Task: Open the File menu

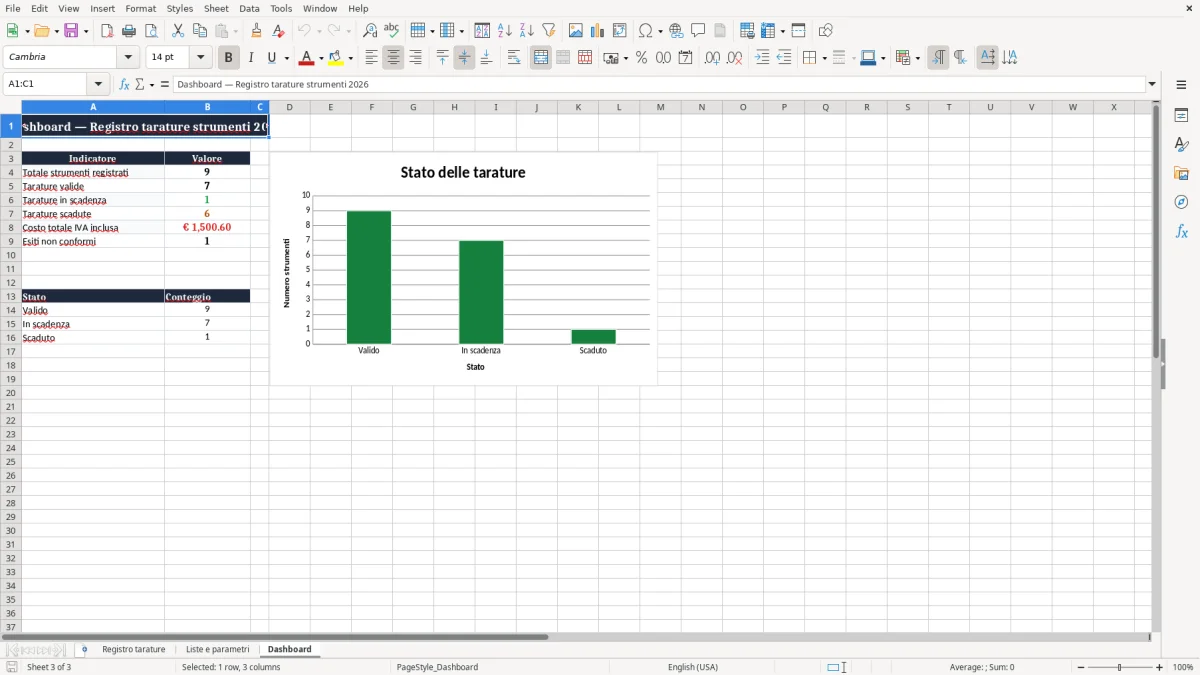Action: pyautogui.click(x=13, y=8)
